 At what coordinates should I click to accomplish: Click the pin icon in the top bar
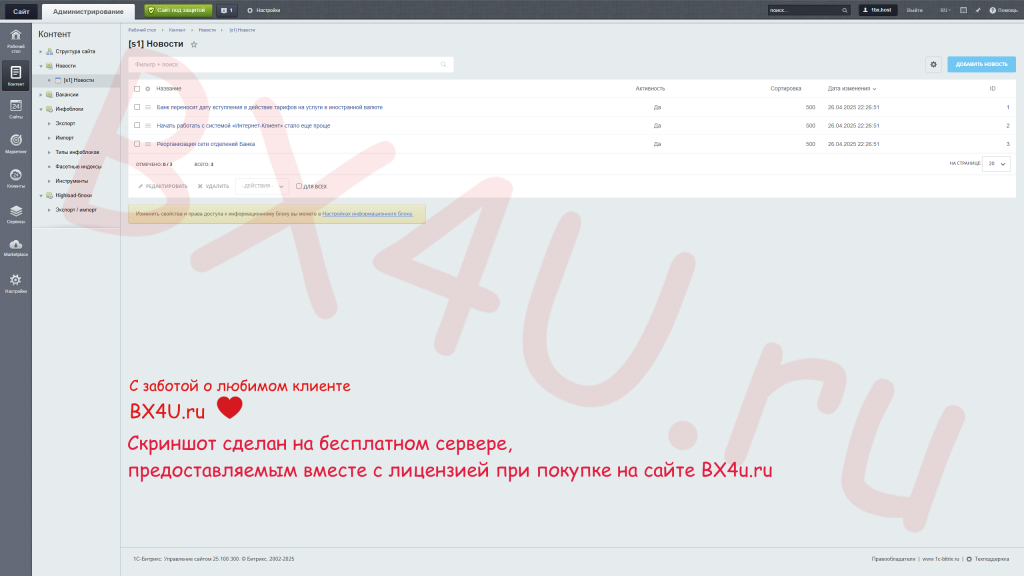[978, 10]
